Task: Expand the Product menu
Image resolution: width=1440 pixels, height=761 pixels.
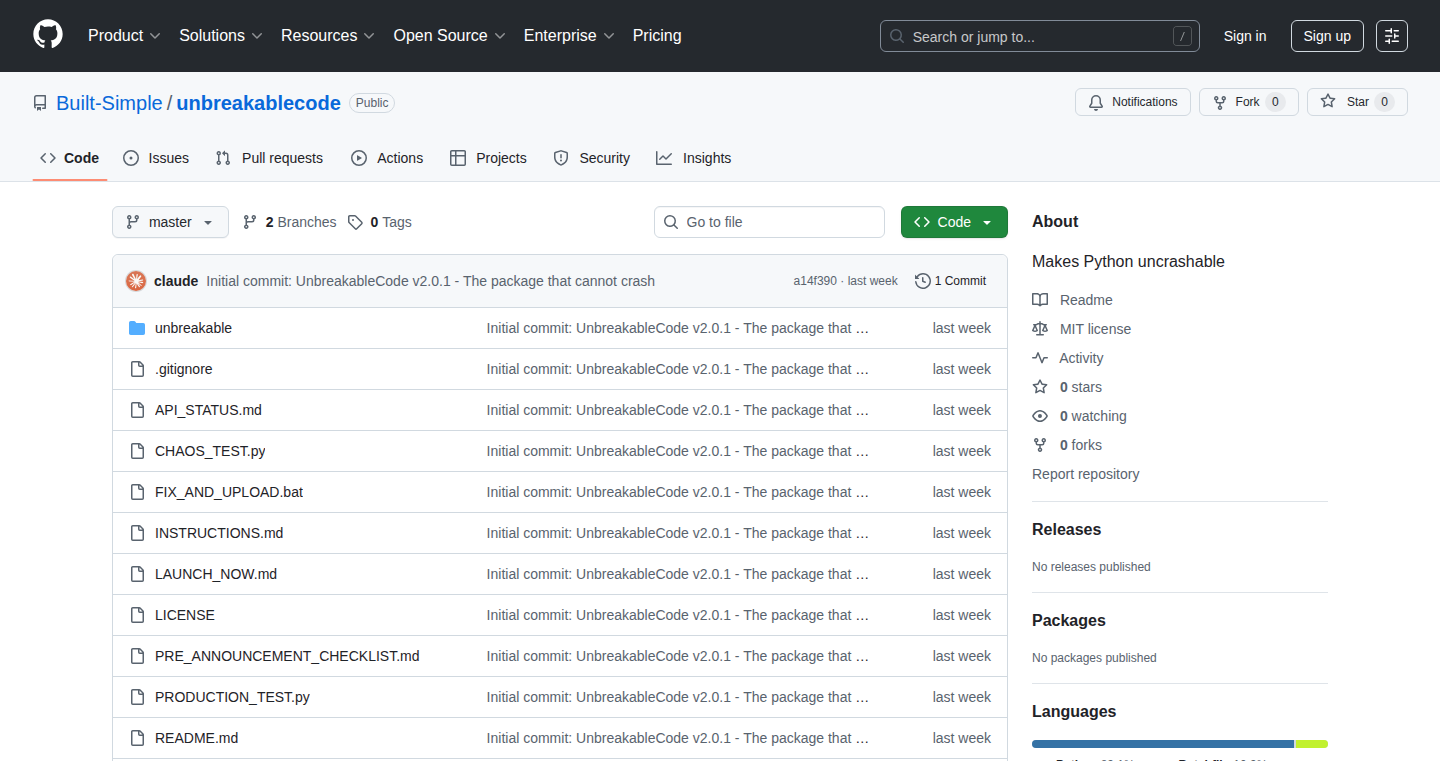Action: [124, 36]
